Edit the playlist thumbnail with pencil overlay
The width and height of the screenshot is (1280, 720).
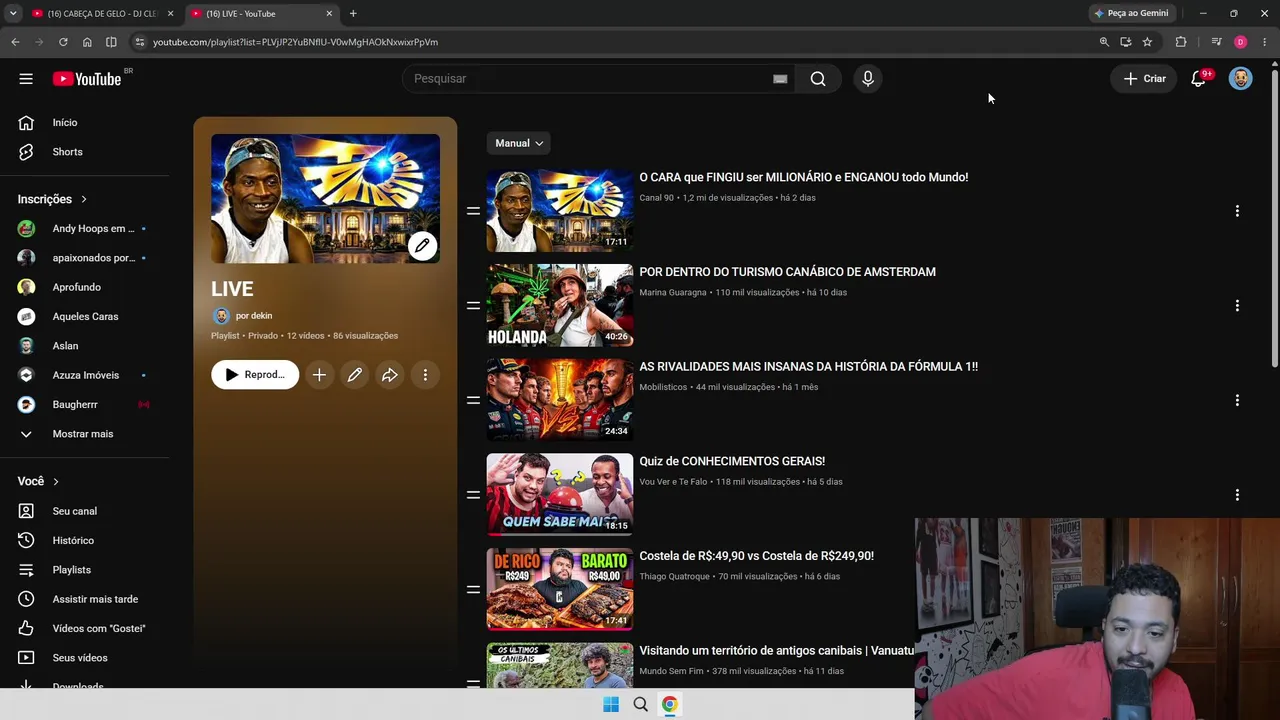coord(423,245)
